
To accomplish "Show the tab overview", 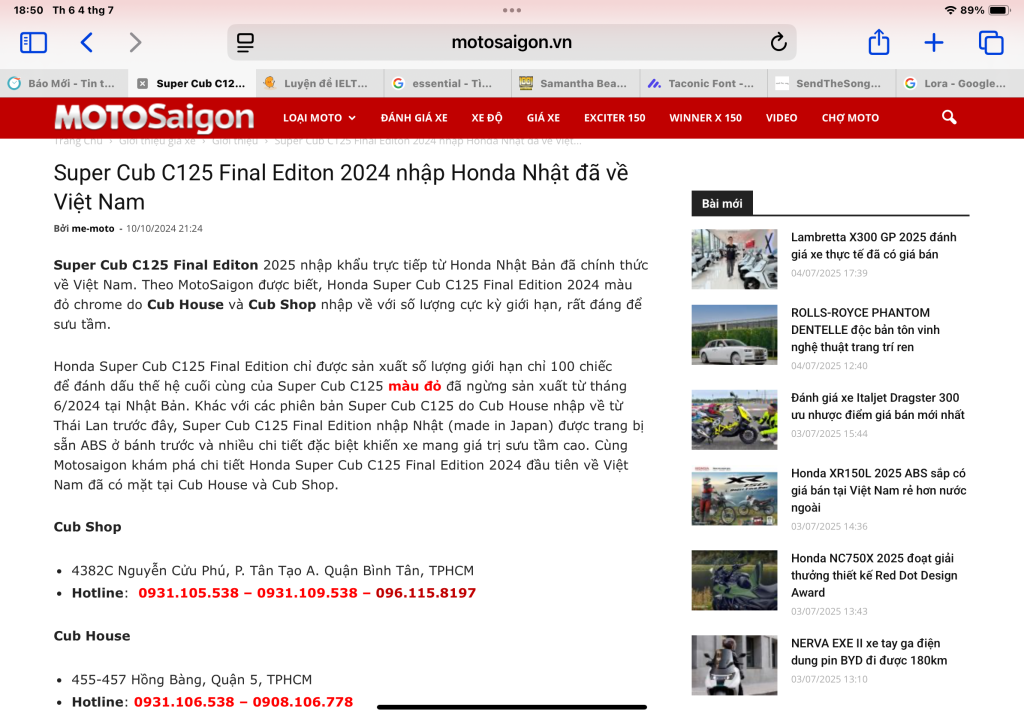I will click(991, 42).
